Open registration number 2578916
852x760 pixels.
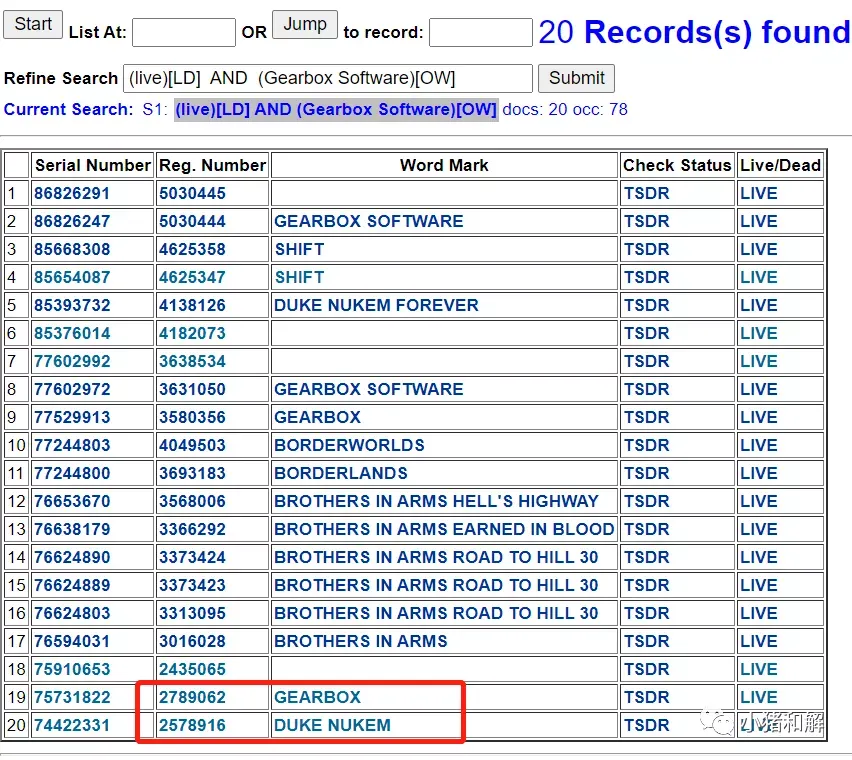coord(192,725)
